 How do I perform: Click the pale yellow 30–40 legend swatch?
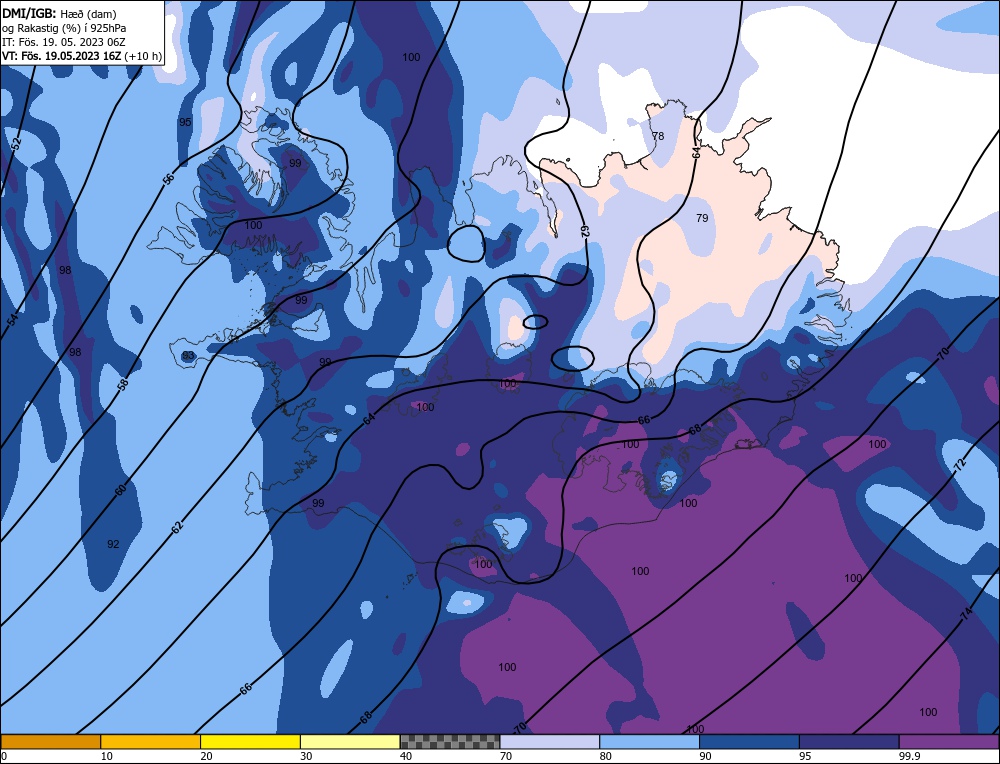click(x=350, y=741)
